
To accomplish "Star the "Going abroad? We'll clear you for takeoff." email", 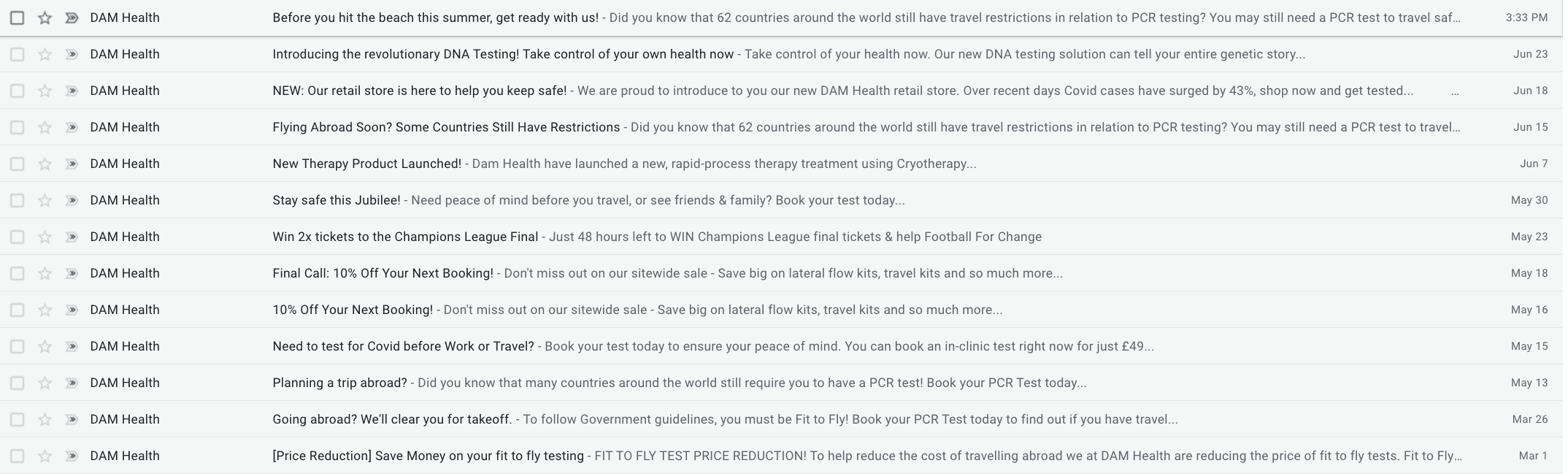I will (45, 419).
